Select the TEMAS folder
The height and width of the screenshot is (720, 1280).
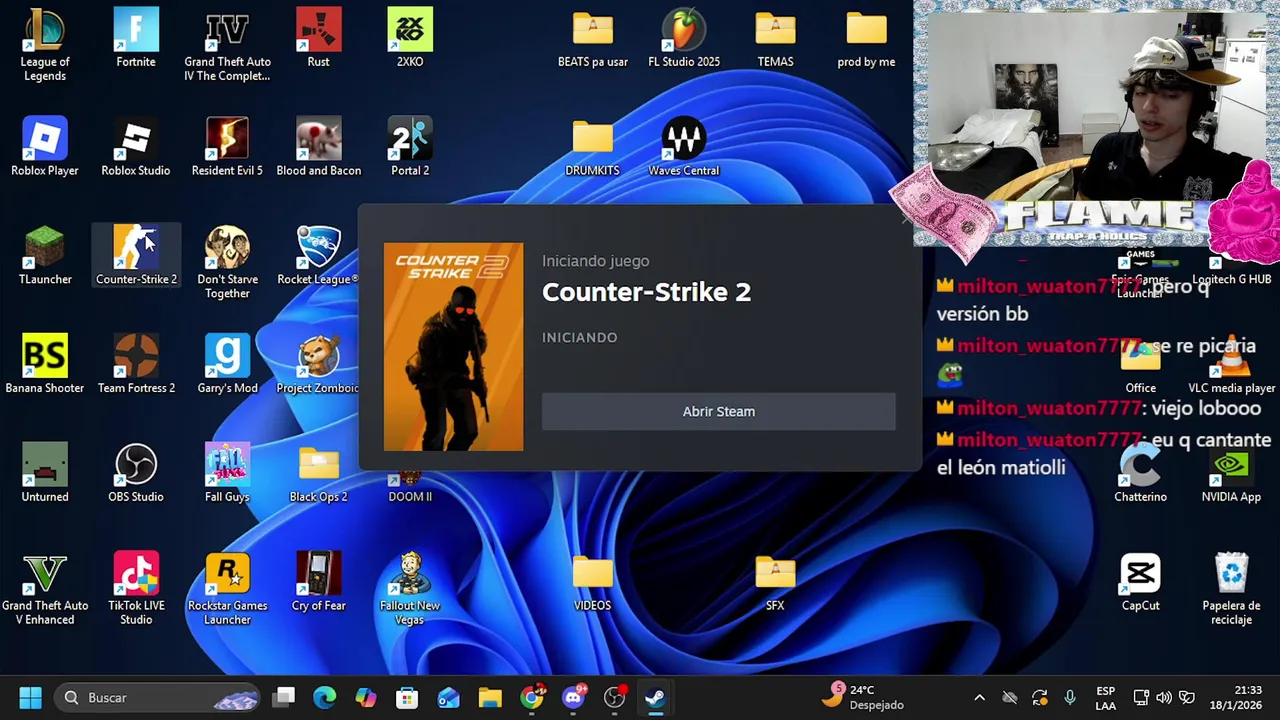pos(775,40)
